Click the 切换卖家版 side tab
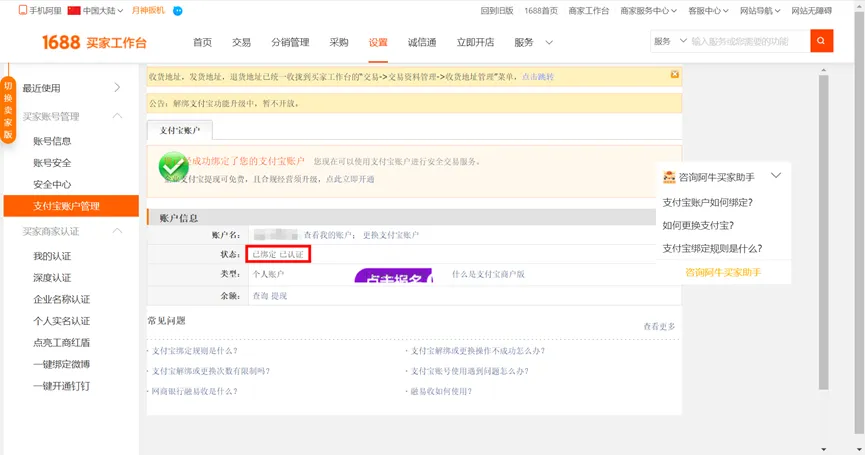This screenshot has width=865, height=455. (x=8, y=109)
